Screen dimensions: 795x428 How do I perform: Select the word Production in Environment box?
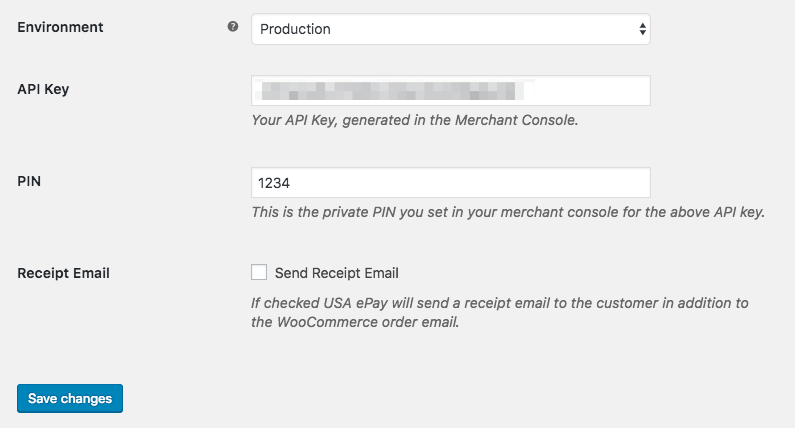[295, 29]
